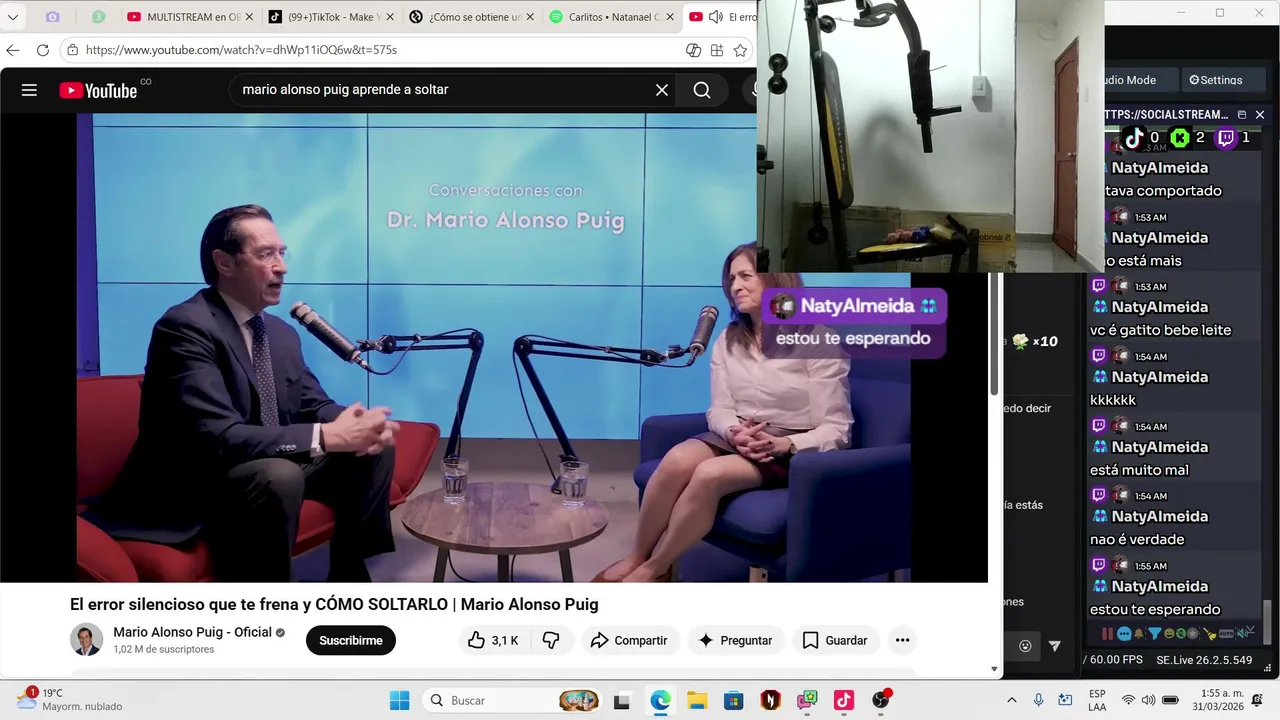Dislike the video with thumbs down
The height and width of the screenshot is (720, 1280).
(551, 640)
